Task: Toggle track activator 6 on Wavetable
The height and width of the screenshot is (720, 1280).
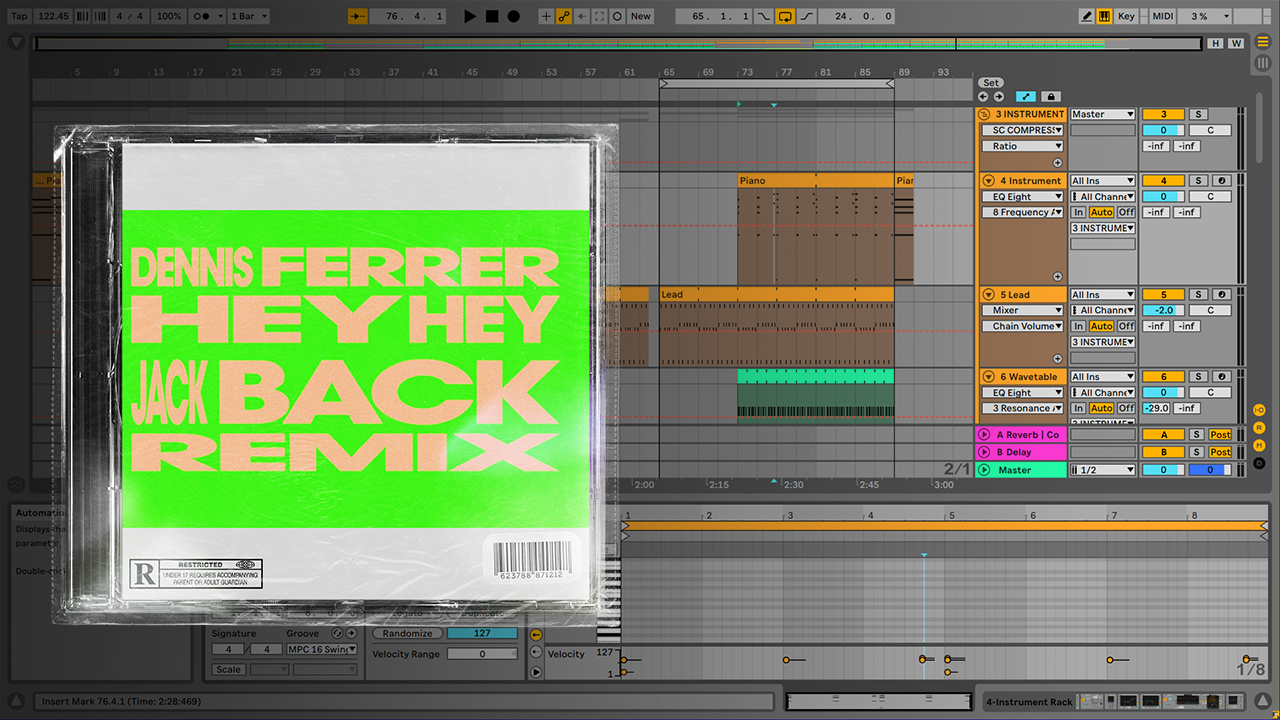Action: pos(1164,377)
